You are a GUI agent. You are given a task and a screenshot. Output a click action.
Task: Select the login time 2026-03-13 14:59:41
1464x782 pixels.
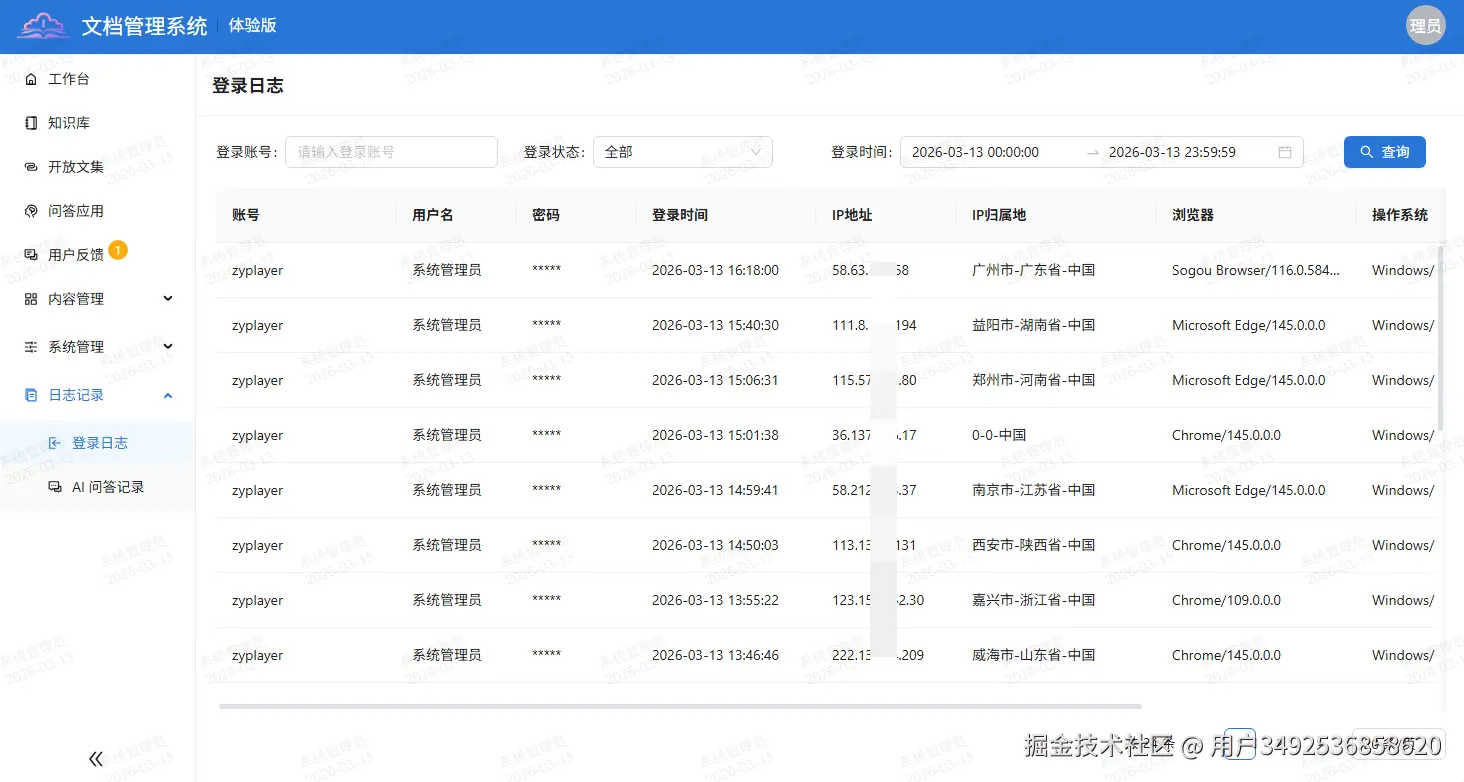pos(715,490)
